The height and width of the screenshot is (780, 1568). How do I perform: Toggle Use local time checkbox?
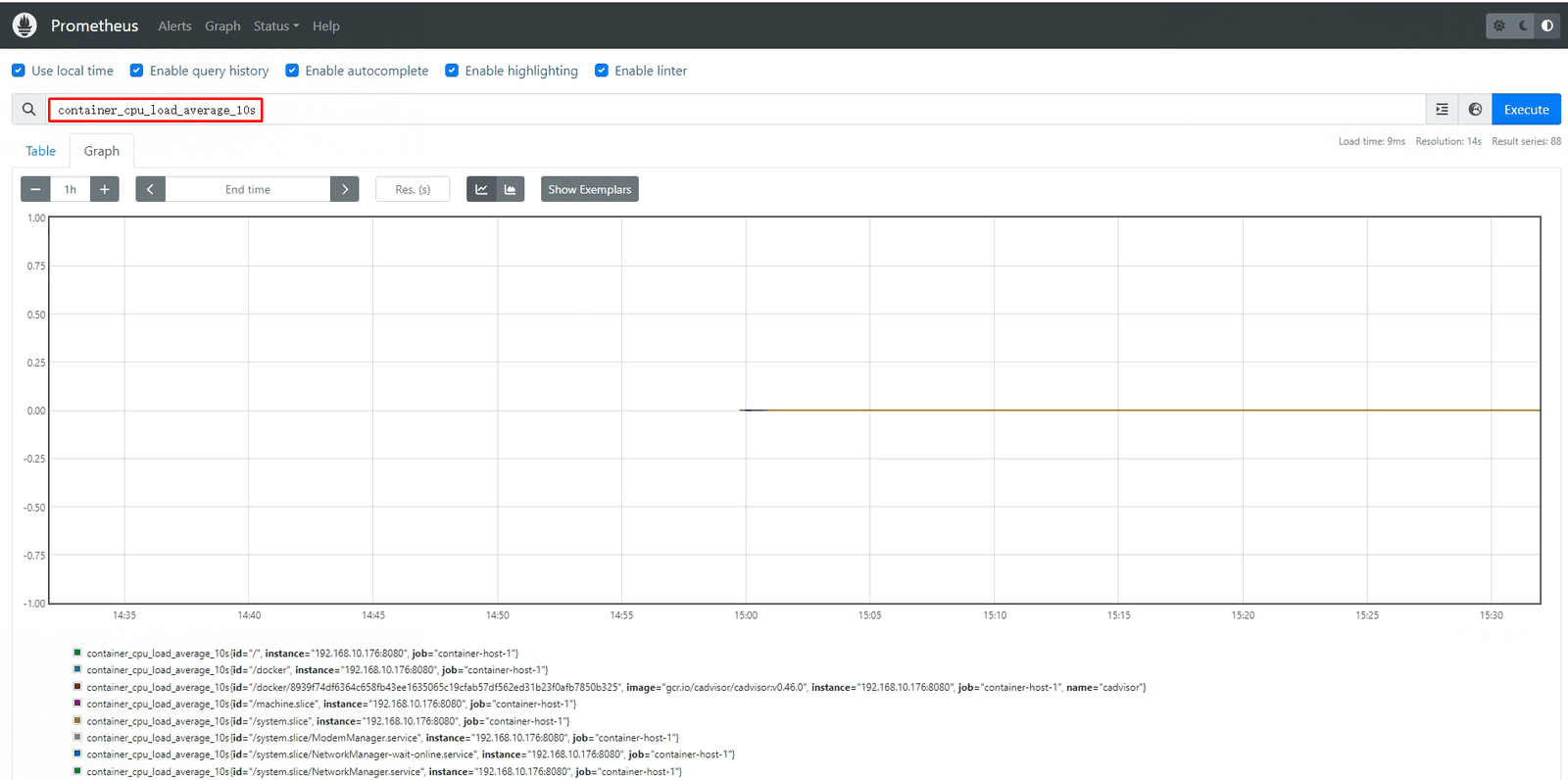click(x=19, y=71)
